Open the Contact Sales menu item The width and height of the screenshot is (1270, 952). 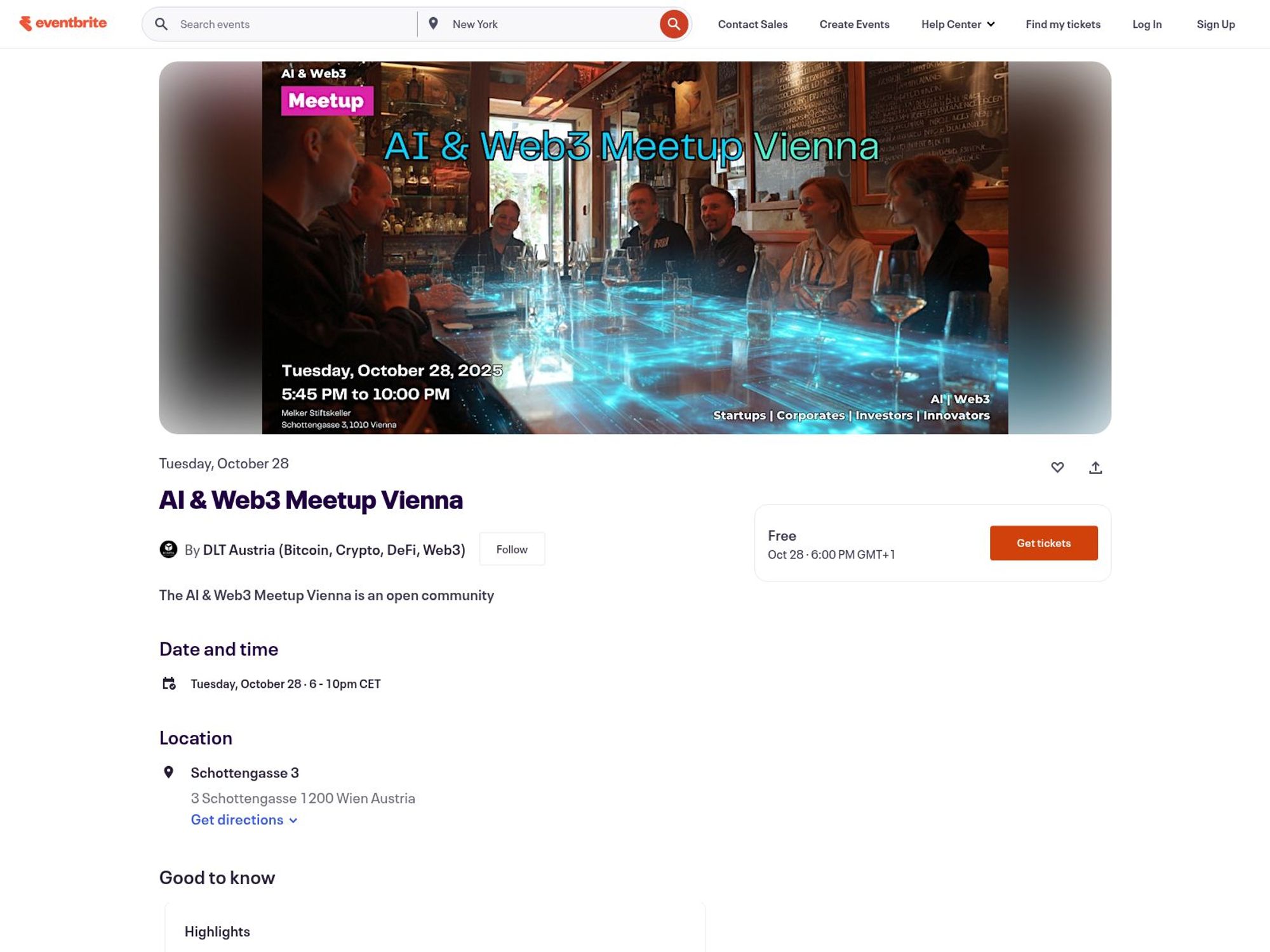coord(752,24)
